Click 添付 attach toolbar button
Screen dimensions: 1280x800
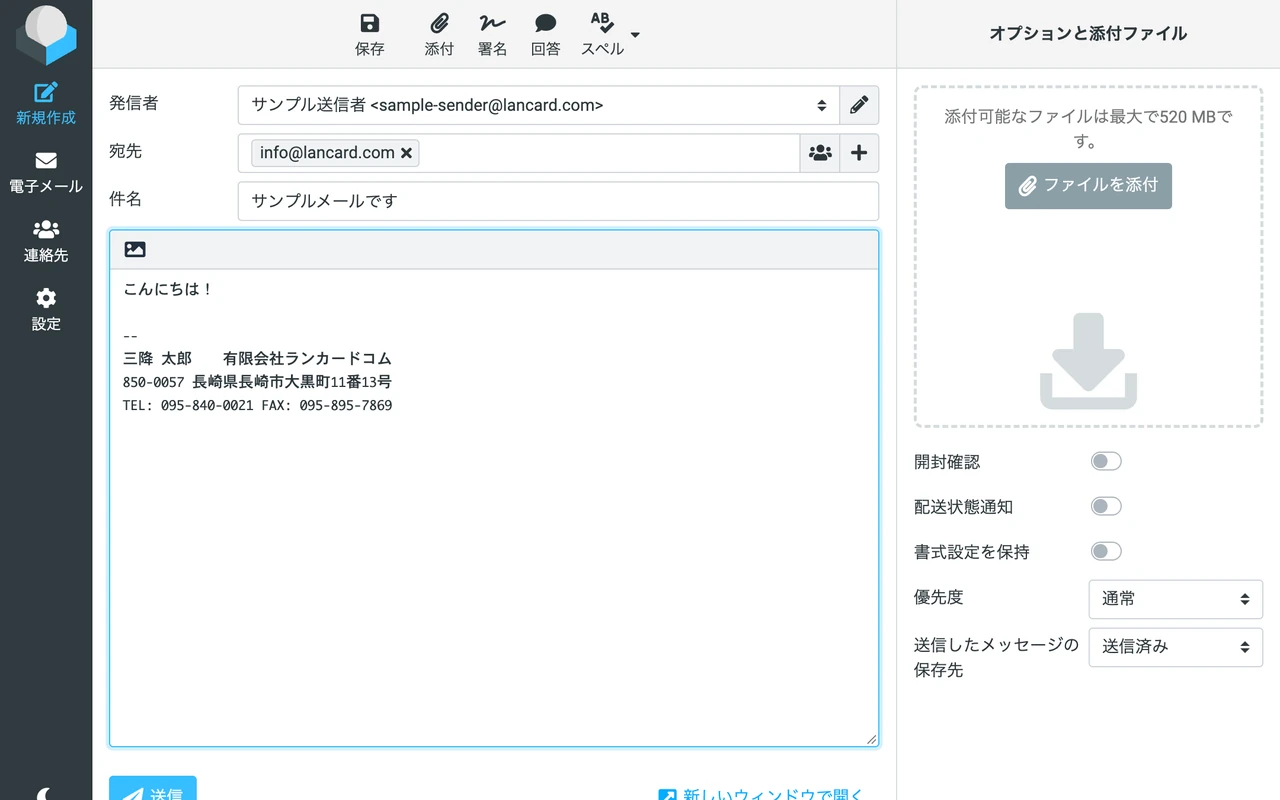point(439,35)
